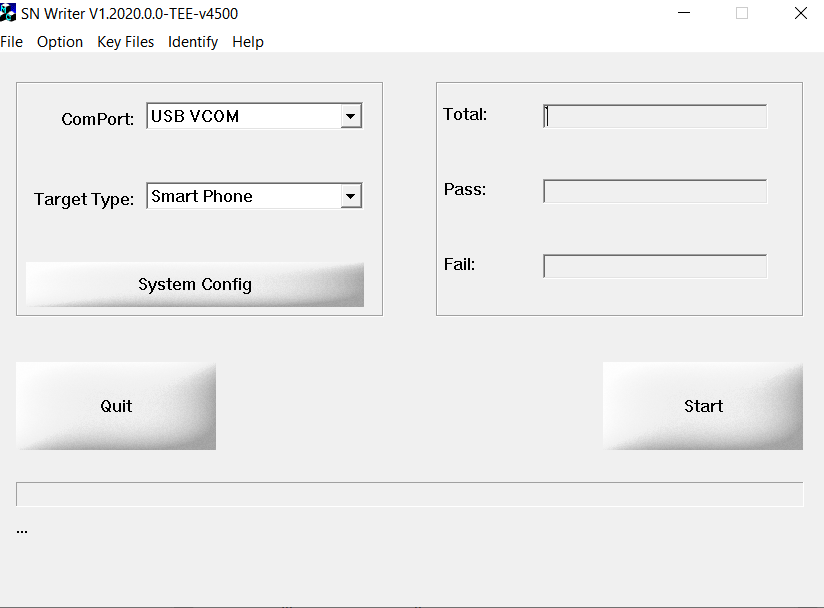The image size is (824, 608).
Task: Maximize the SN Writer window
Action: pos(742,14)
